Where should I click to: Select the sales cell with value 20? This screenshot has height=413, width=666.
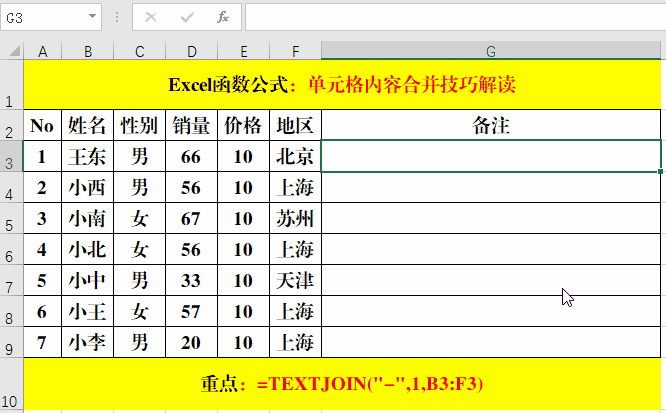pos(192,342)
